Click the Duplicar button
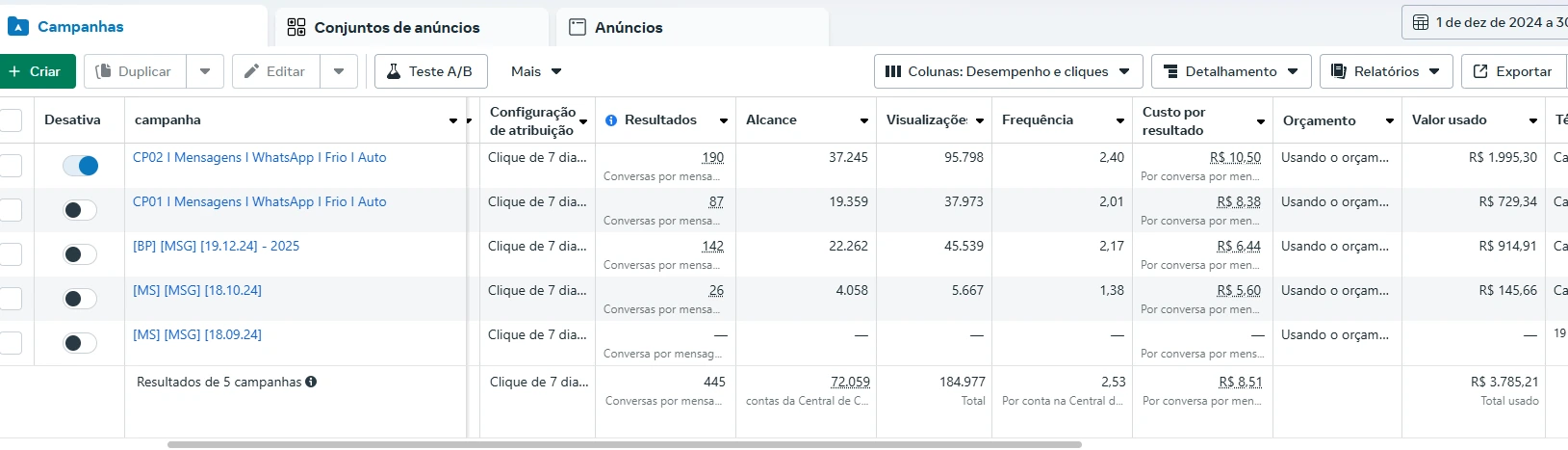Viewport: 1568px width, 450px height. point(135,71)
